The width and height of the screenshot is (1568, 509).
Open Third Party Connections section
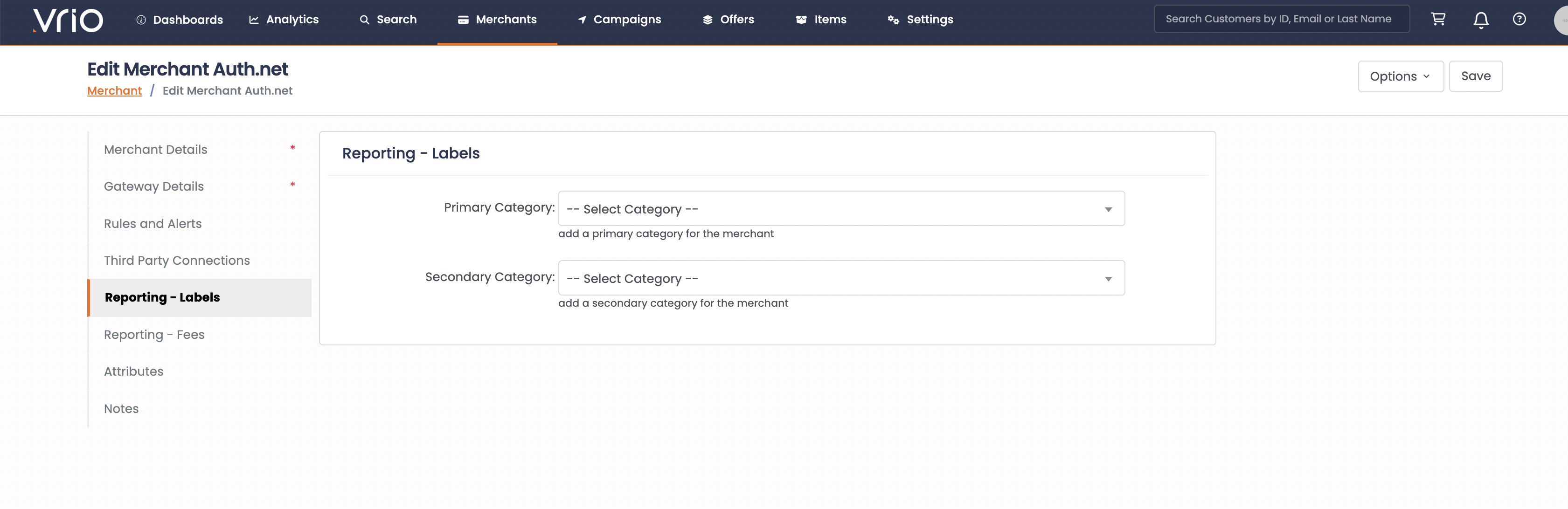pyautogui.click(x=200, y=261)
